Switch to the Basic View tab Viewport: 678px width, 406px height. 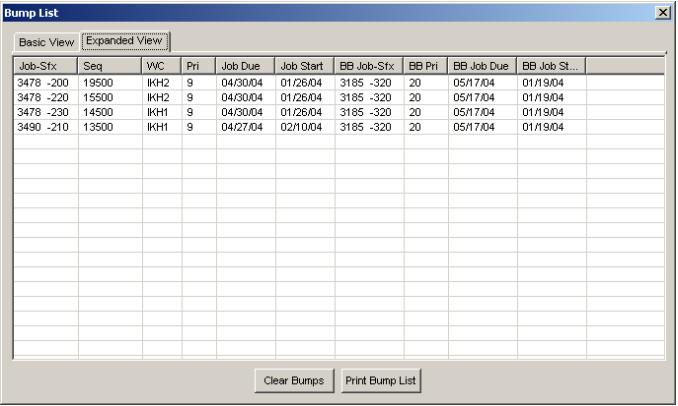pyautogui.click(x=46, y=42)
